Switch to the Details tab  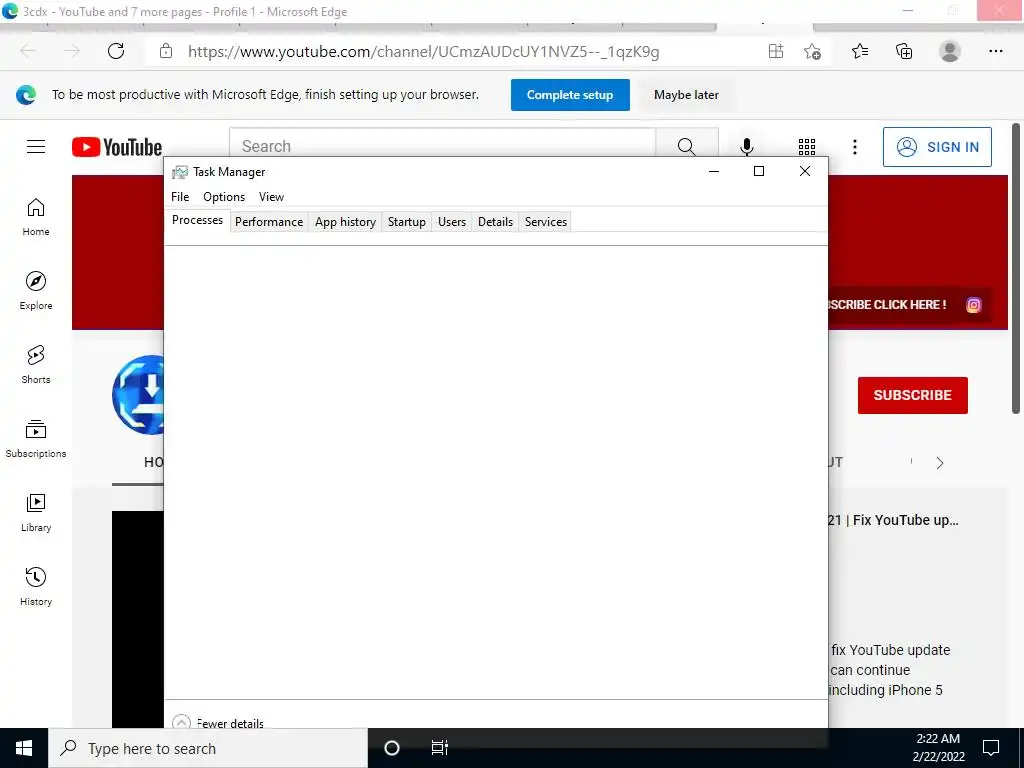495,221
